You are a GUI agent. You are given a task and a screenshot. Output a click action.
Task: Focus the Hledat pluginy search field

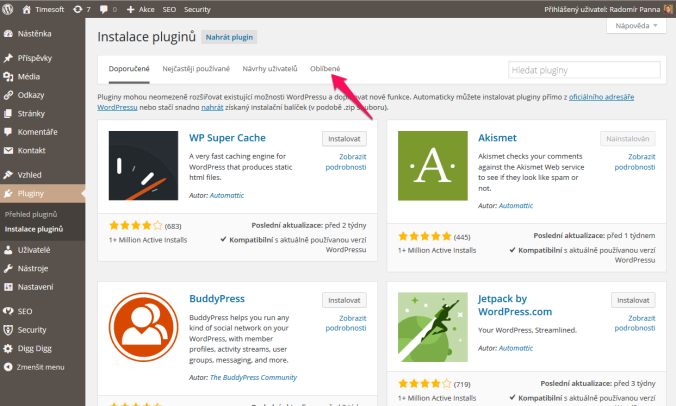pyautogui.click(x=584, y=70)
